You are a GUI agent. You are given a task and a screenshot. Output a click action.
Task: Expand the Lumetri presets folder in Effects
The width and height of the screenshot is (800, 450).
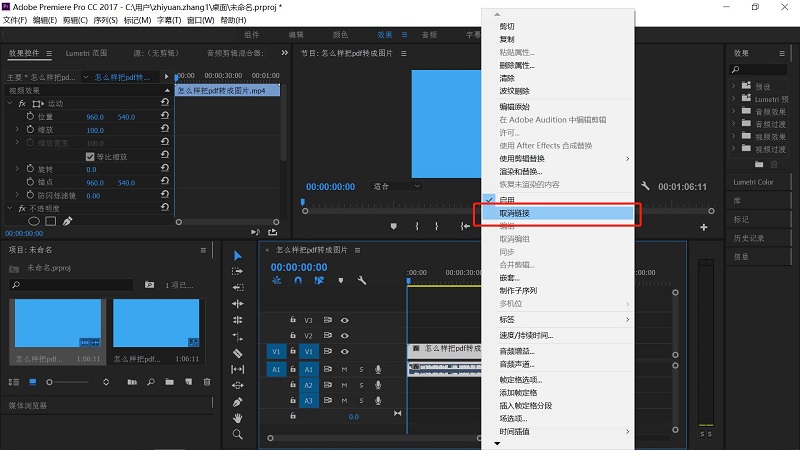734,98
